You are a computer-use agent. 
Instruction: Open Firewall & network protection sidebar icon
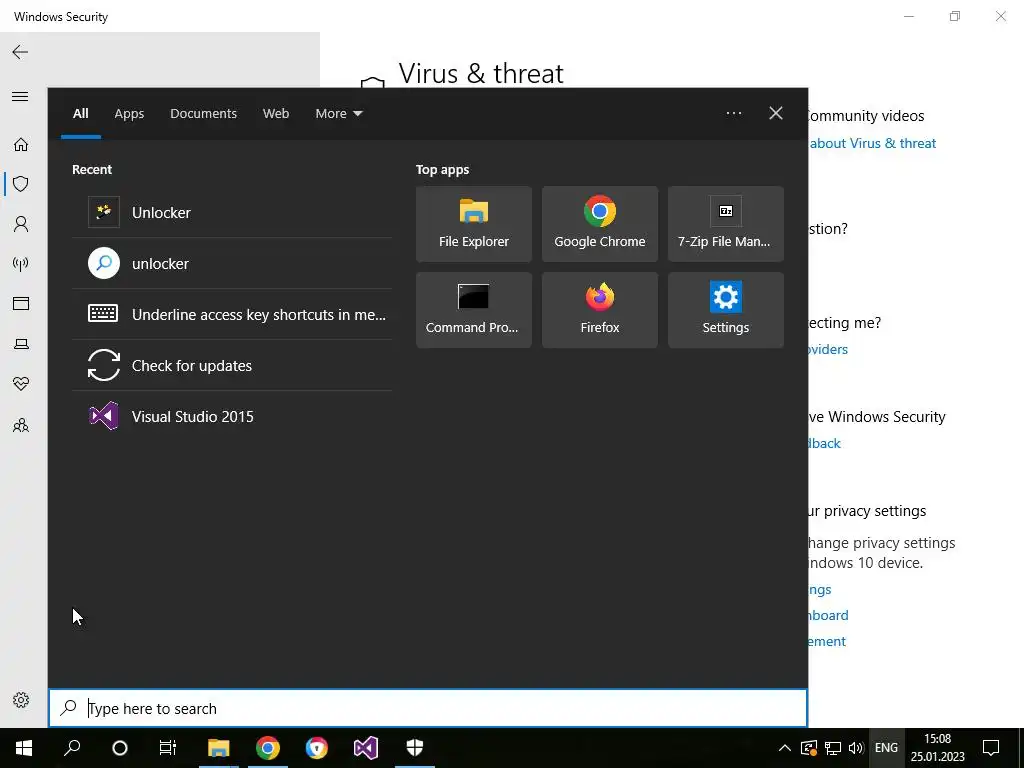tap(21, 264)
